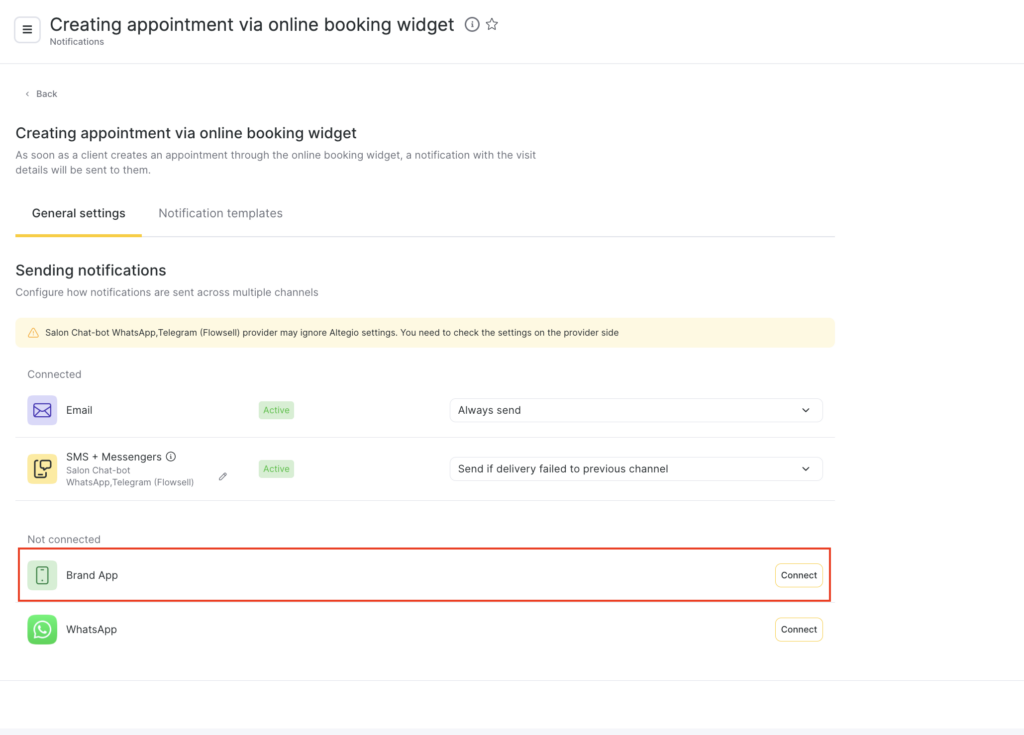This screenshot has width=1024, height=735.
Task: Click the SMS + Messengers chat icon
Action: click(42, 469)
